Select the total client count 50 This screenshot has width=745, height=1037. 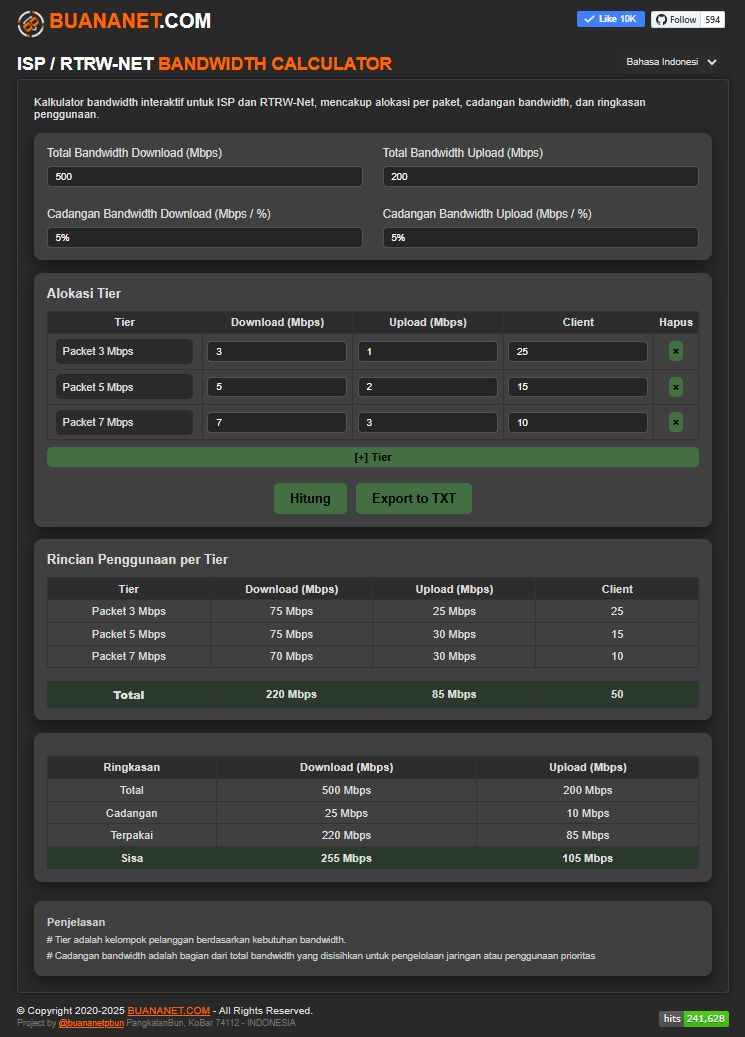(617, 694)
